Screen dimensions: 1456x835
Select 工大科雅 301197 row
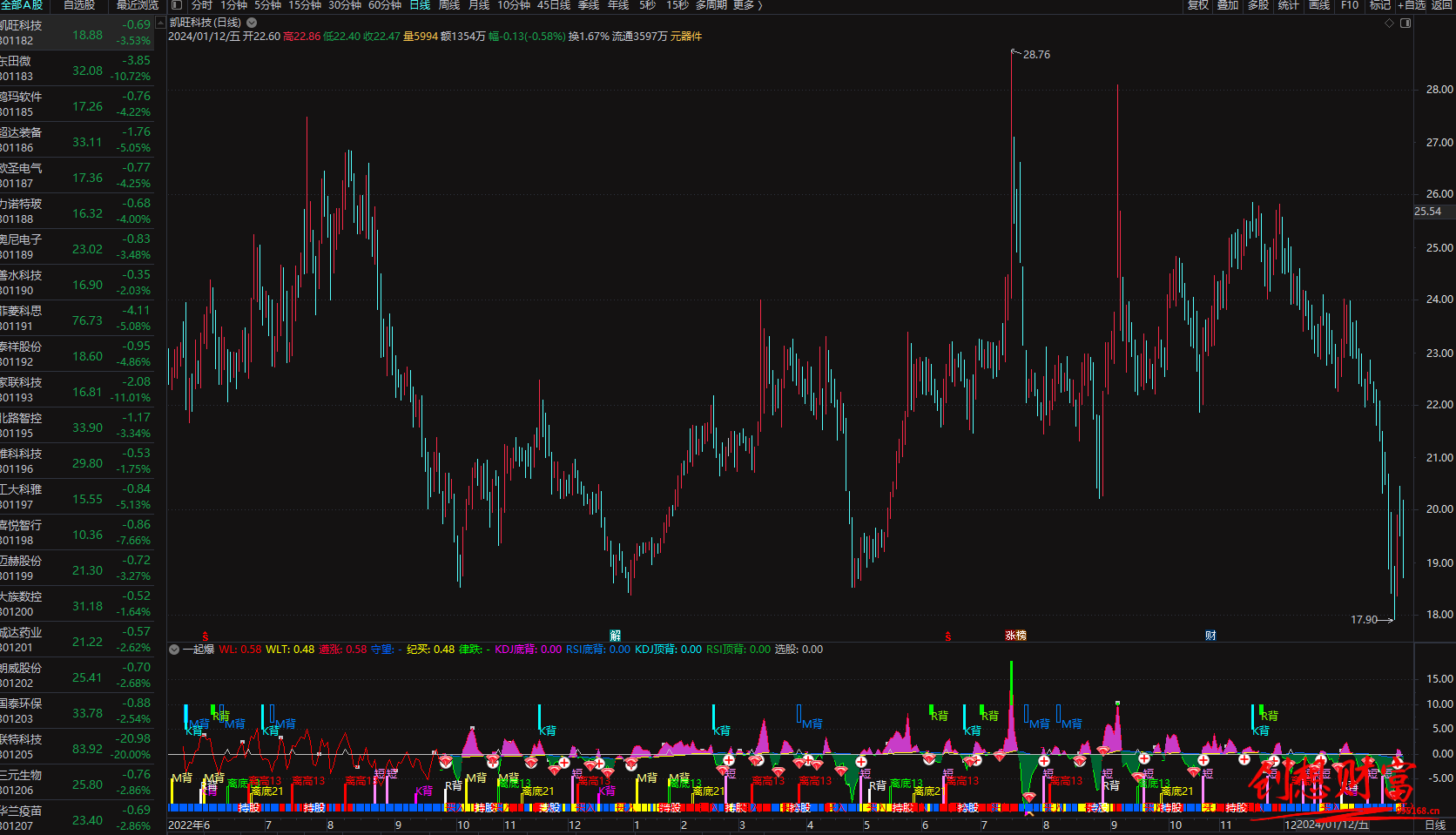pyautogui.click(x=77, y=497)
